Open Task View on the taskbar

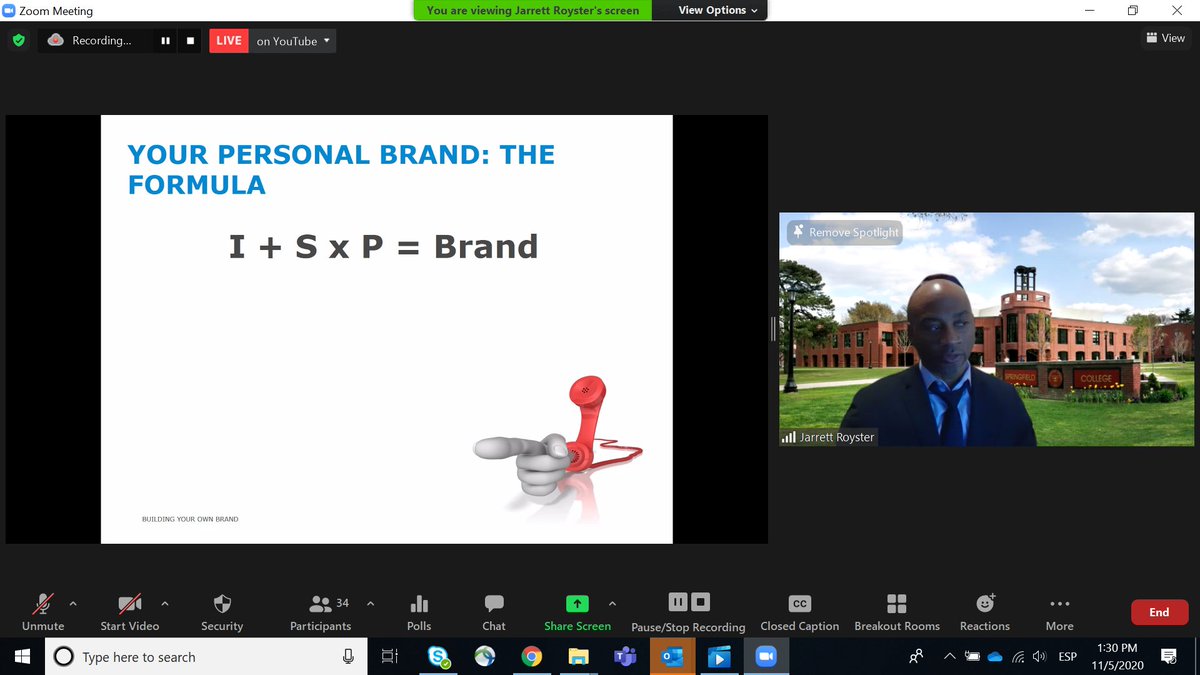[x=389, y=657]
